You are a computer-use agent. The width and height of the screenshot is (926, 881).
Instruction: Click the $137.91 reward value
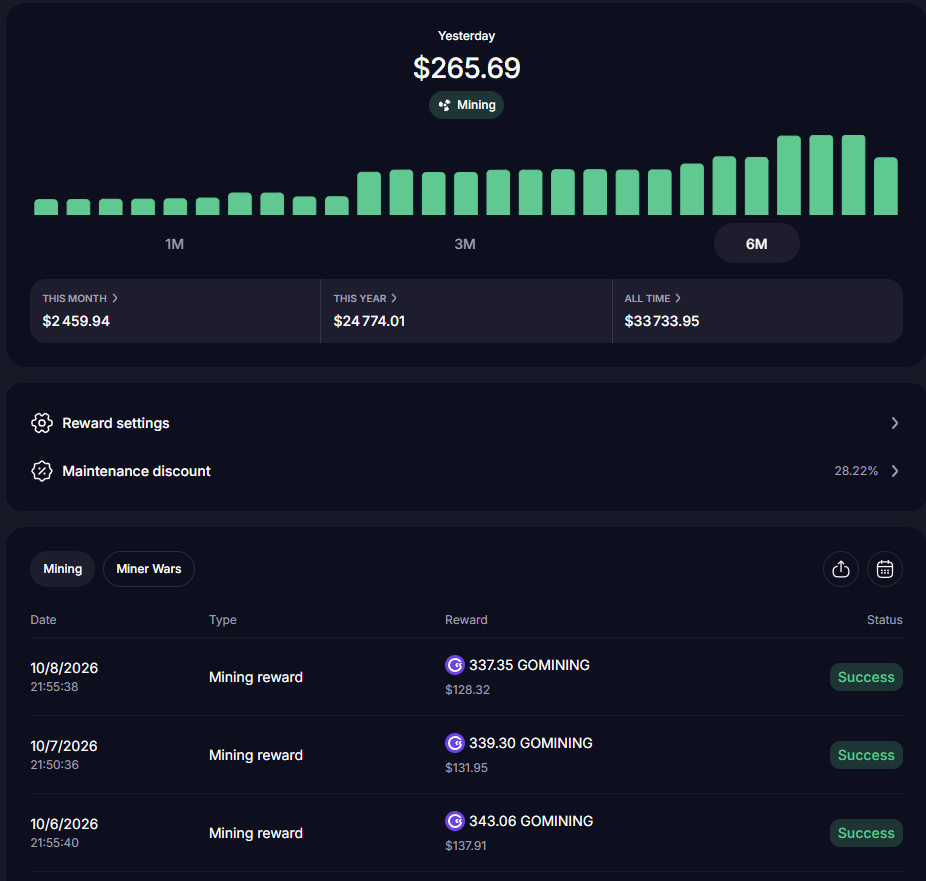(x=465, y=846)
